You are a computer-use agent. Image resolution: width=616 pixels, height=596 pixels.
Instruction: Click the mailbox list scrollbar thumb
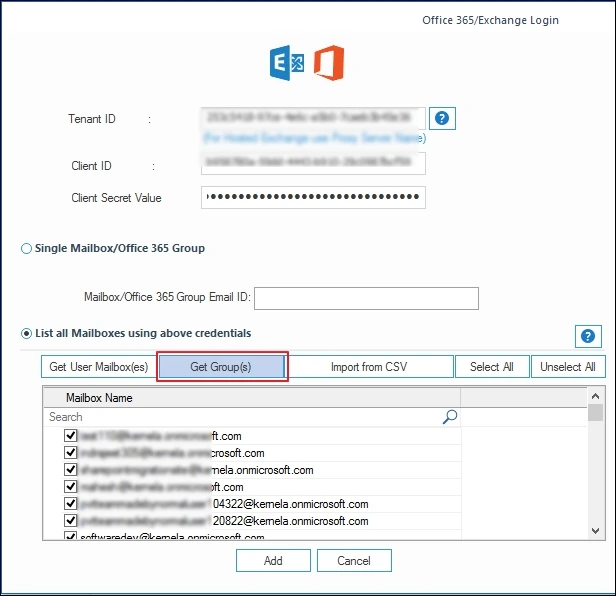[x=596, y=413]
